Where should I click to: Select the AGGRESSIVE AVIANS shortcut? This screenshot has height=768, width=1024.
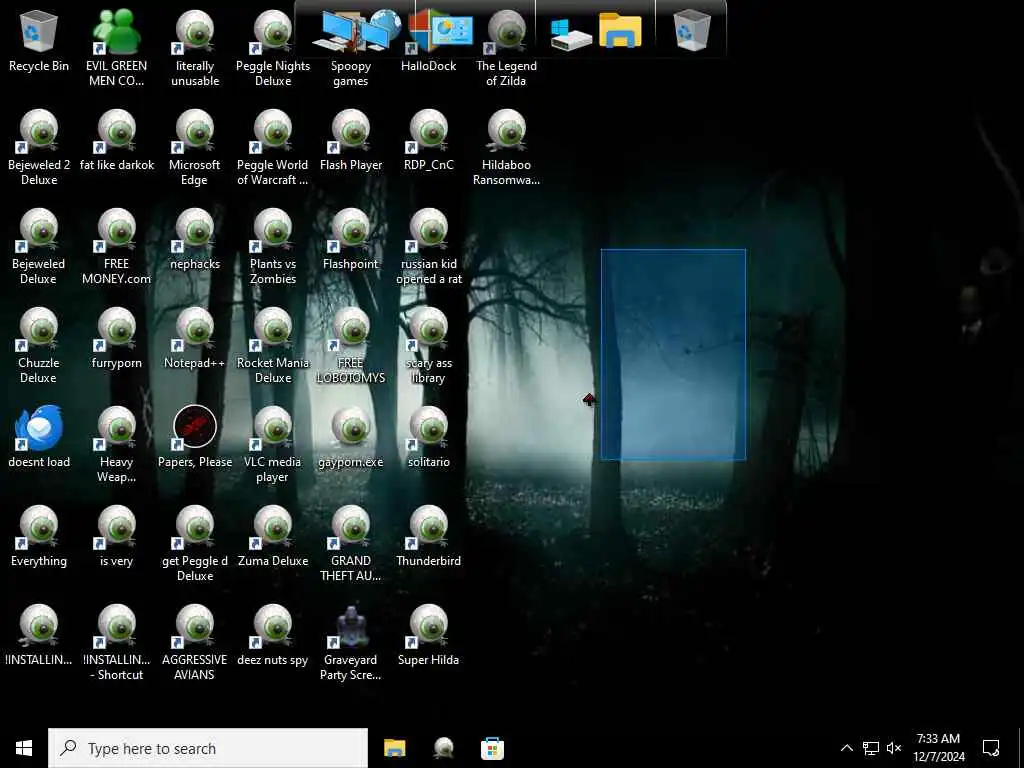(x=195, y=643)
